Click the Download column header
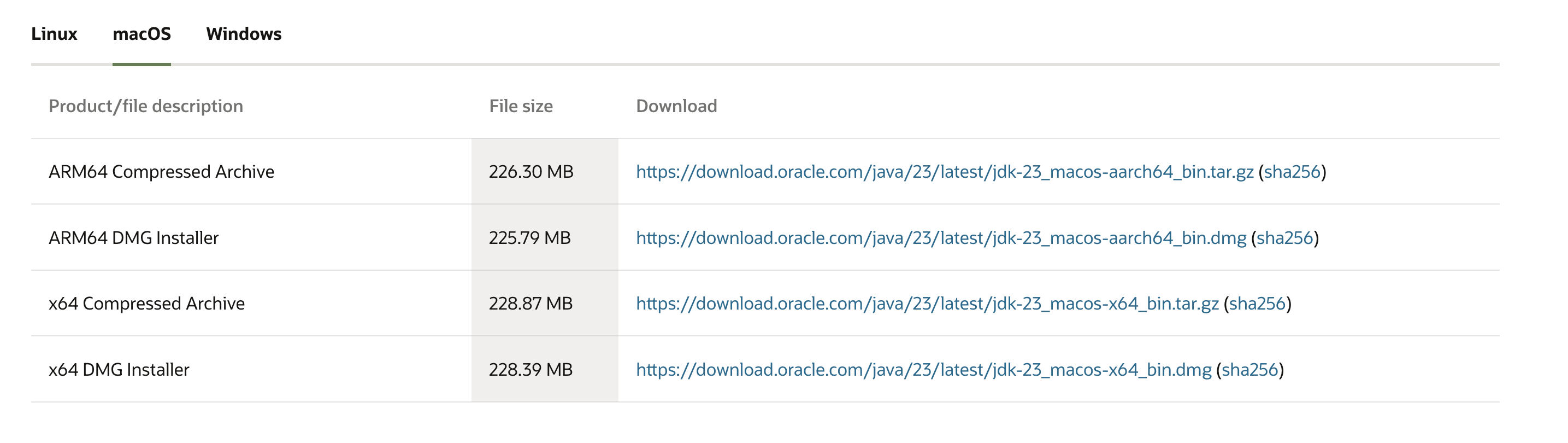The image size is (1568, 443). [676, 106]
